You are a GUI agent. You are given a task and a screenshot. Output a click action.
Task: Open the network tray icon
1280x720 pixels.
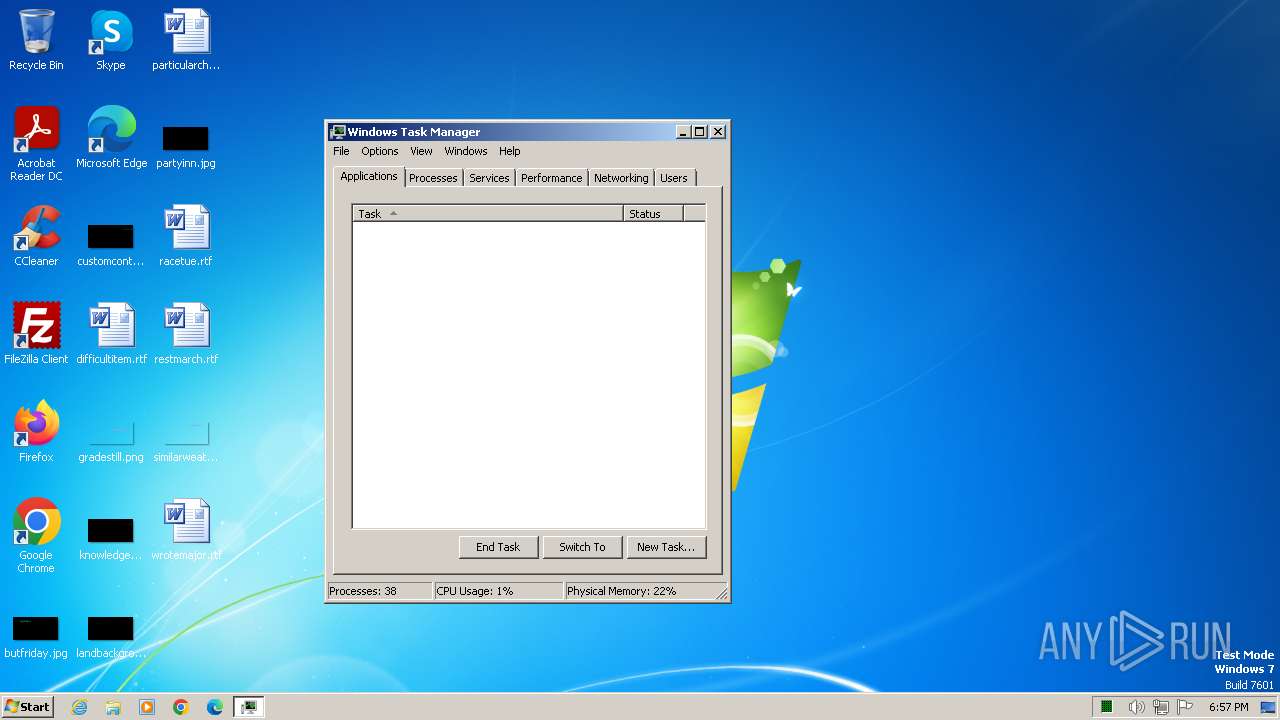(x=1161, y=707)
